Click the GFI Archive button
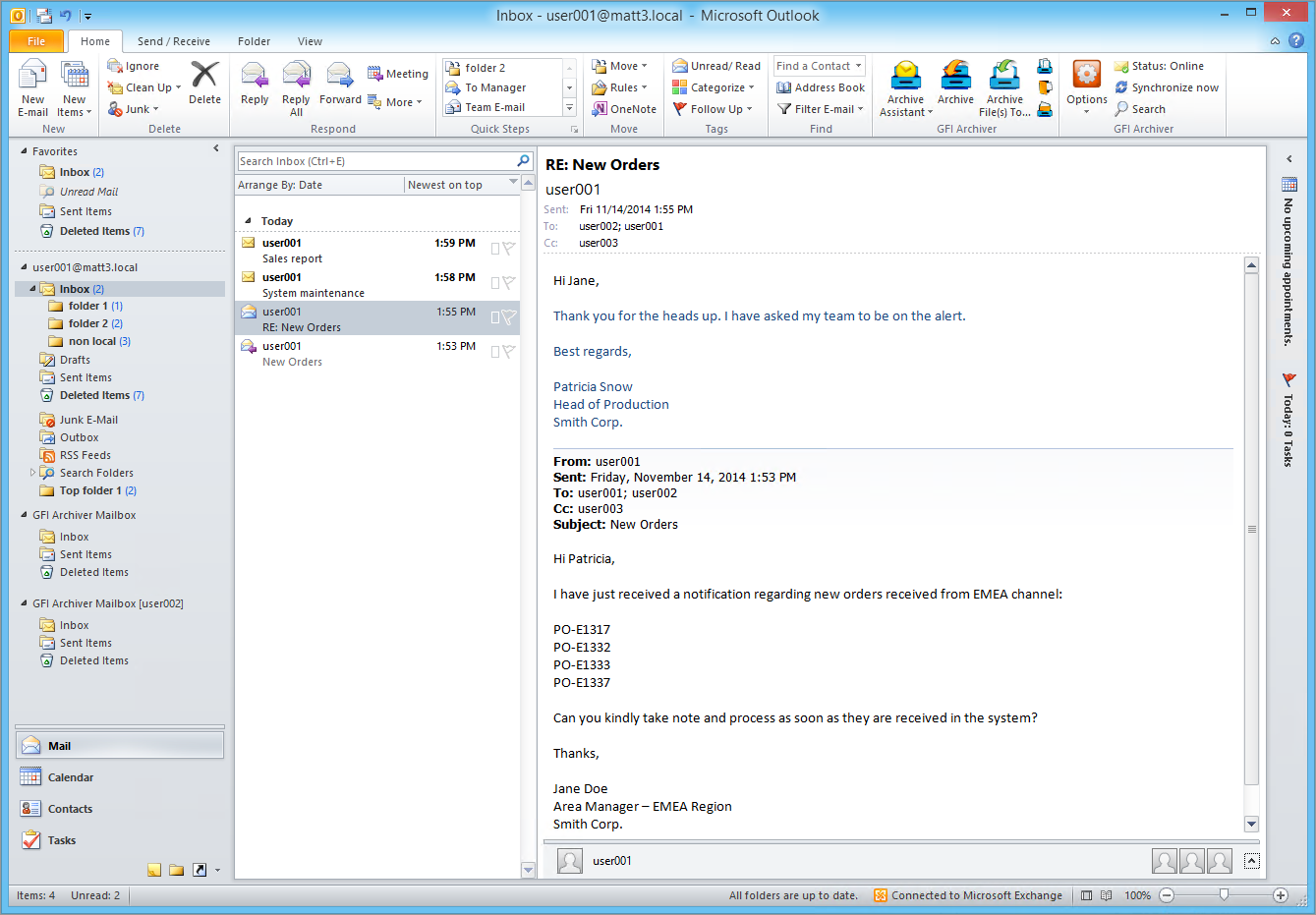Screen dimensions: 1316x915 tap(955, 83)
